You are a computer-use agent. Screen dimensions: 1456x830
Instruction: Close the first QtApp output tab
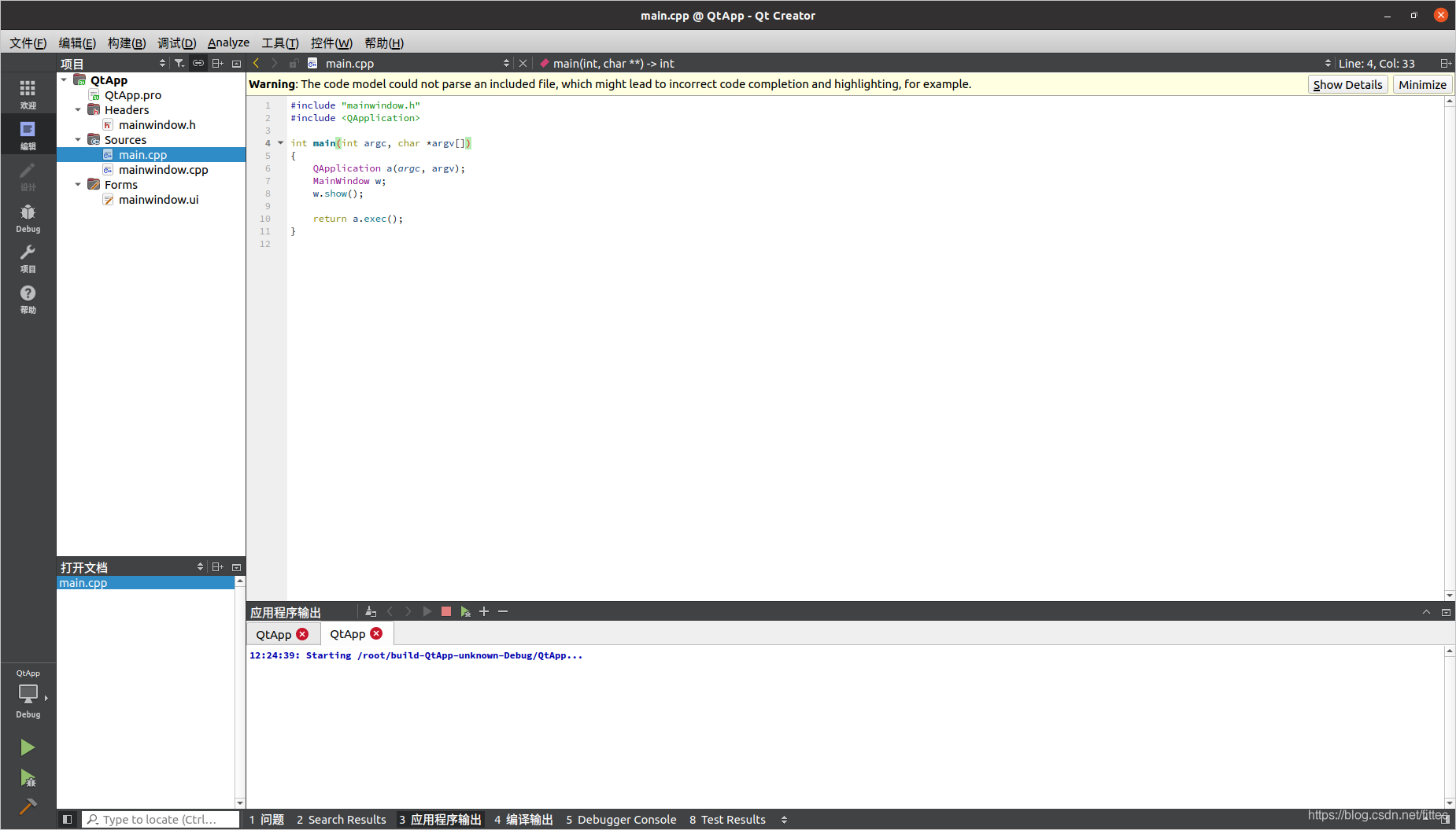pos(302,634)
